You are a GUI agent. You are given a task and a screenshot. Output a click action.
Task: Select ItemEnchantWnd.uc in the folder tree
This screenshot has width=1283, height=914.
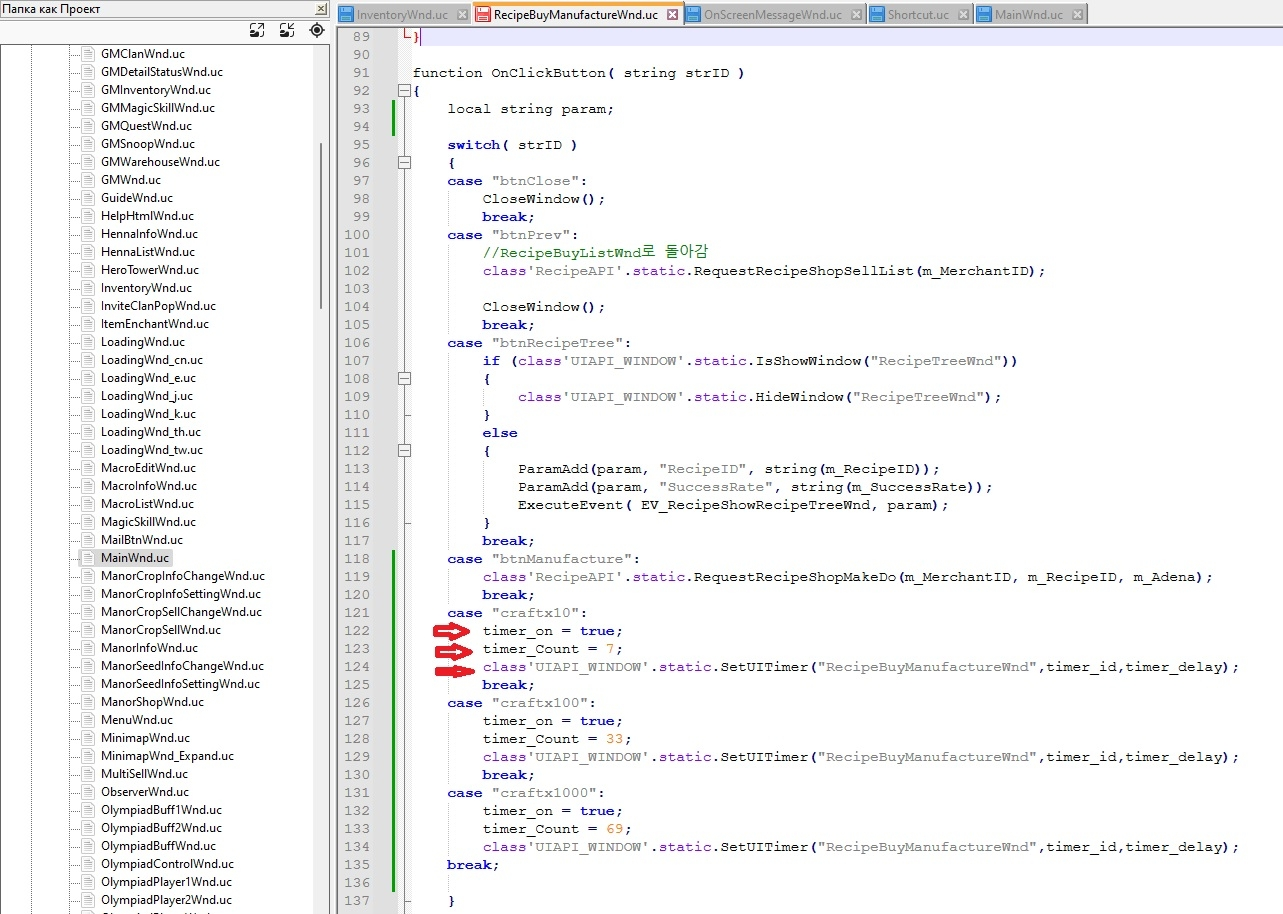pos(155,324)
